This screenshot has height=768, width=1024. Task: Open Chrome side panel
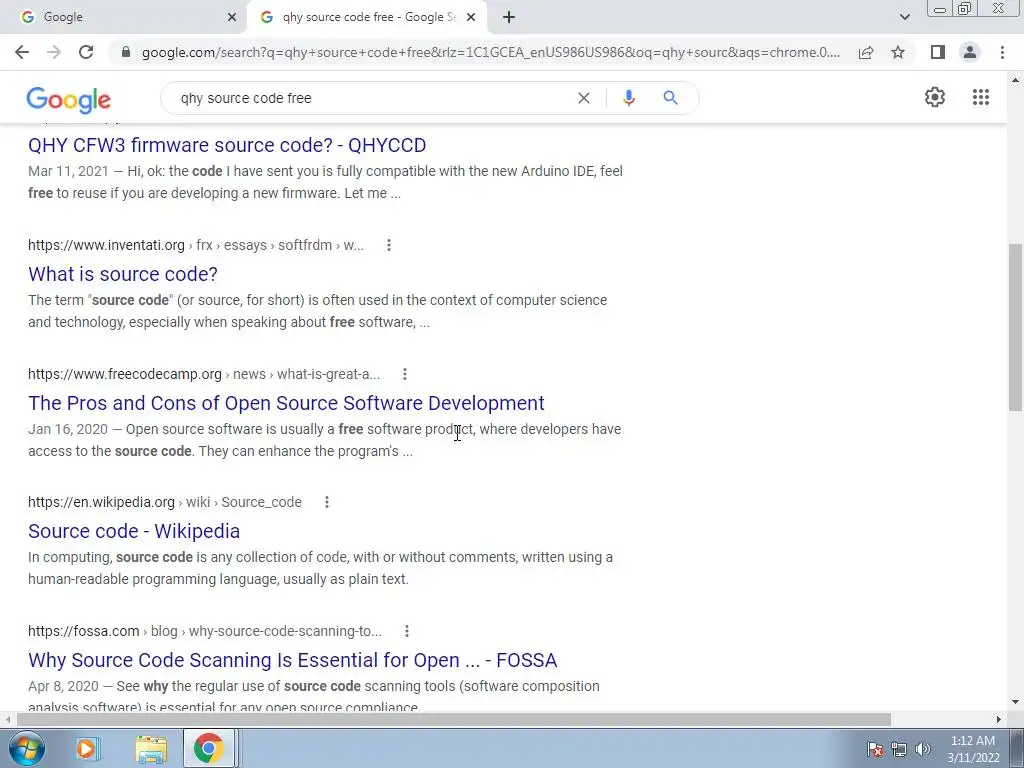pos(938,52)
